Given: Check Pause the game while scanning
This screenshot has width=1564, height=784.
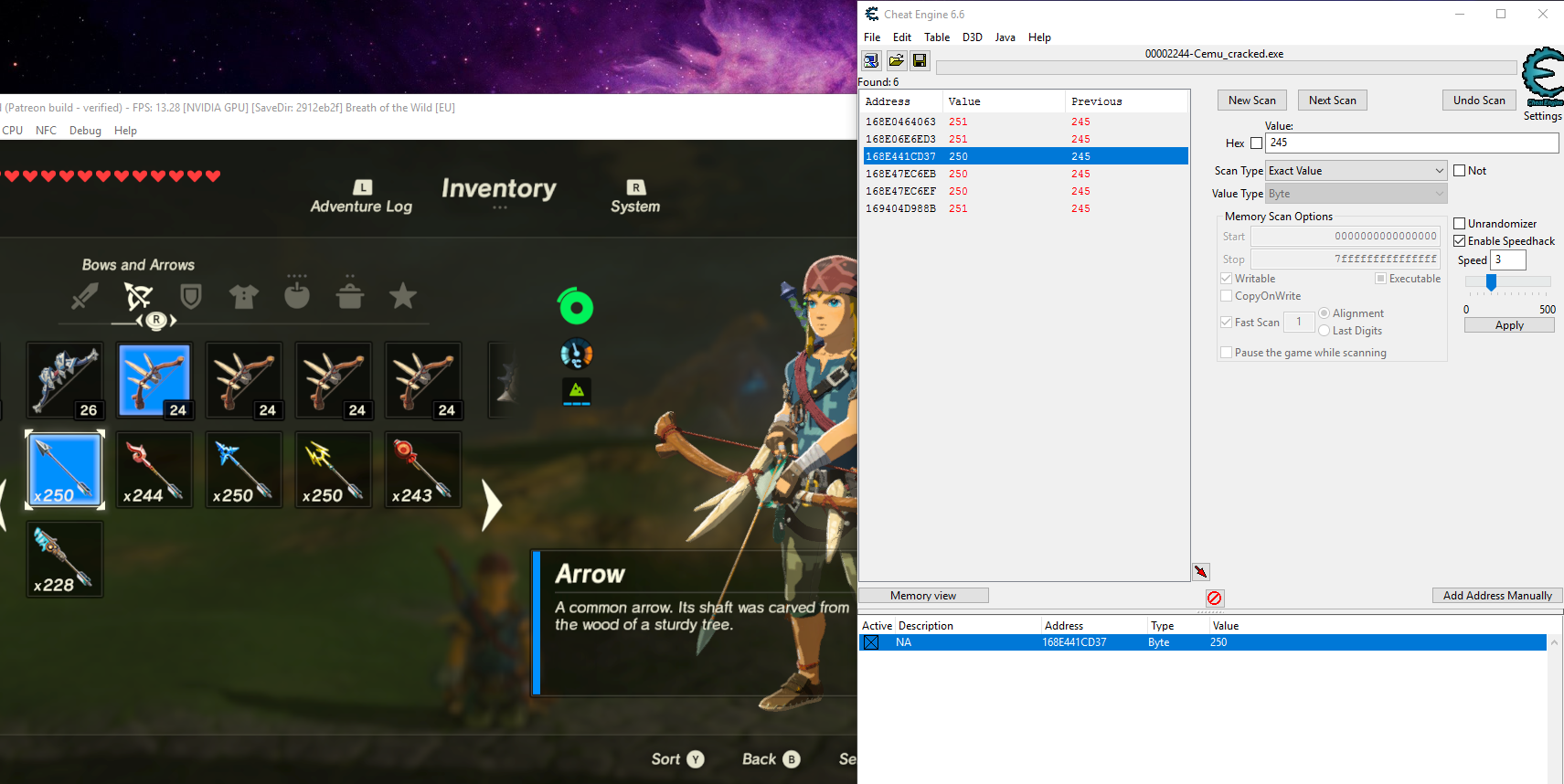Looking at the screenshot, I should point(1227,353).
